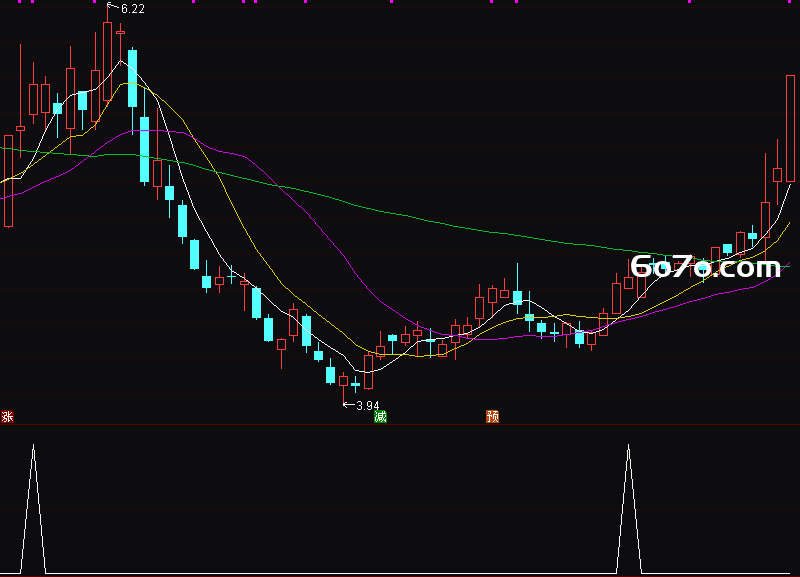Click the highest candle beside 6.22

(x=107, y=56)
